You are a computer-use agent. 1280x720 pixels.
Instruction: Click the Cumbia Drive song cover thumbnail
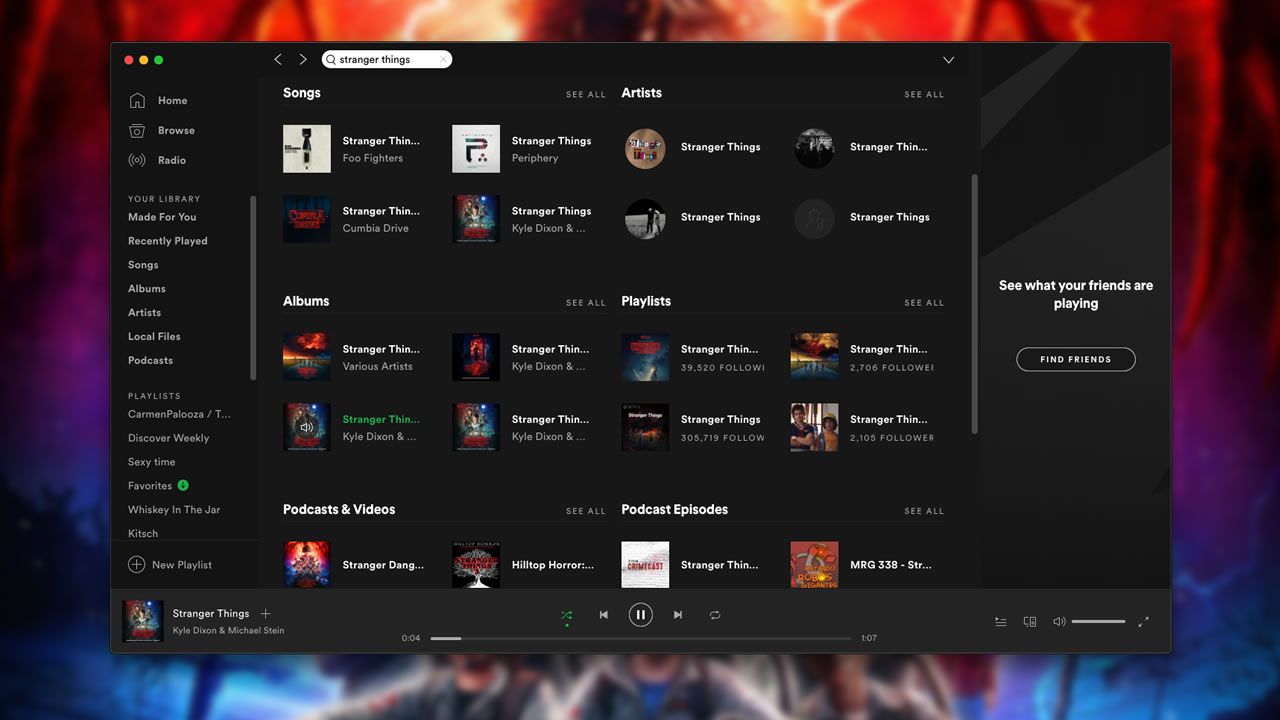coord(307,219)
